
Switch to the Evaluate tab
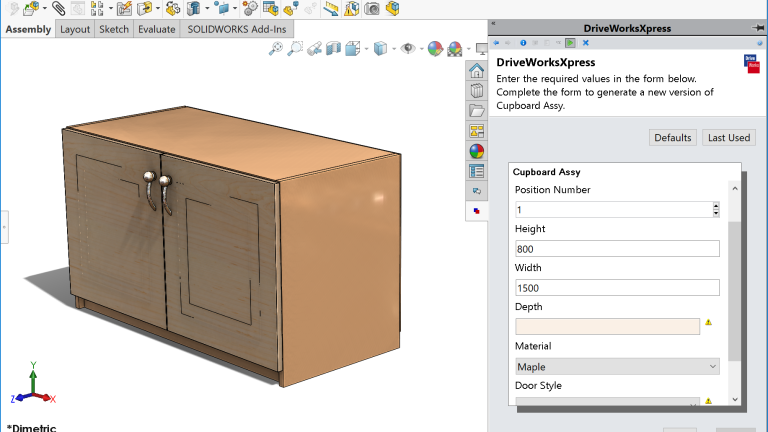click(156, 29)
